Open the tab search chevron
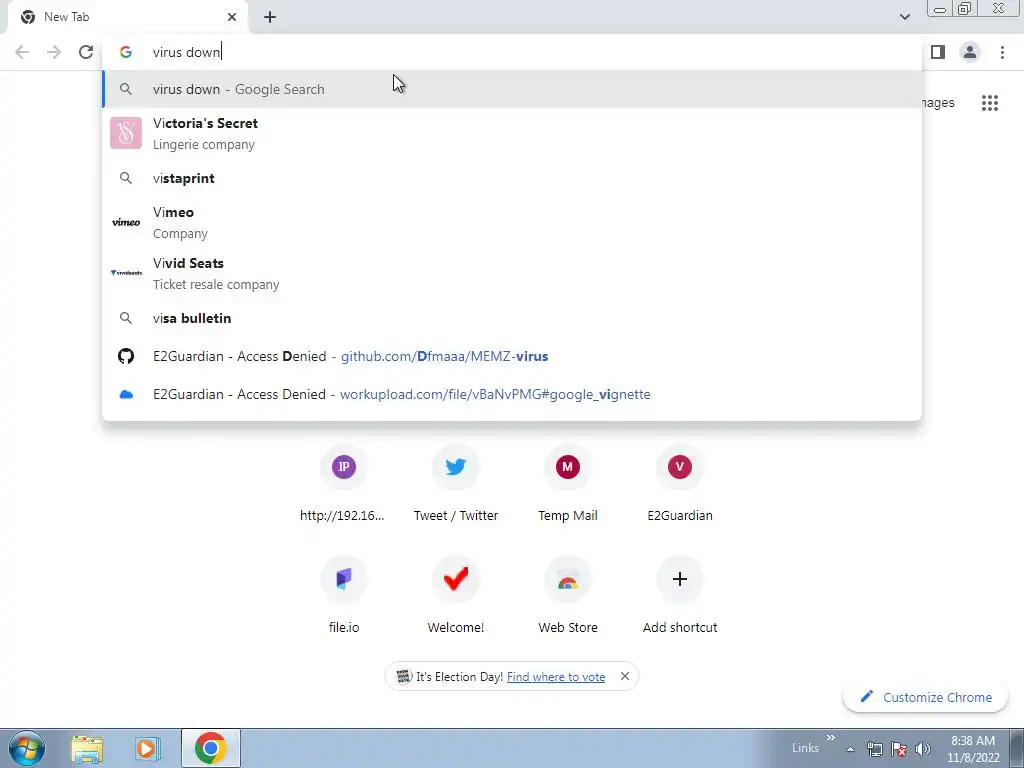Image resolution: width=1024 pixels, height=768 pixels. click(904, 17)
